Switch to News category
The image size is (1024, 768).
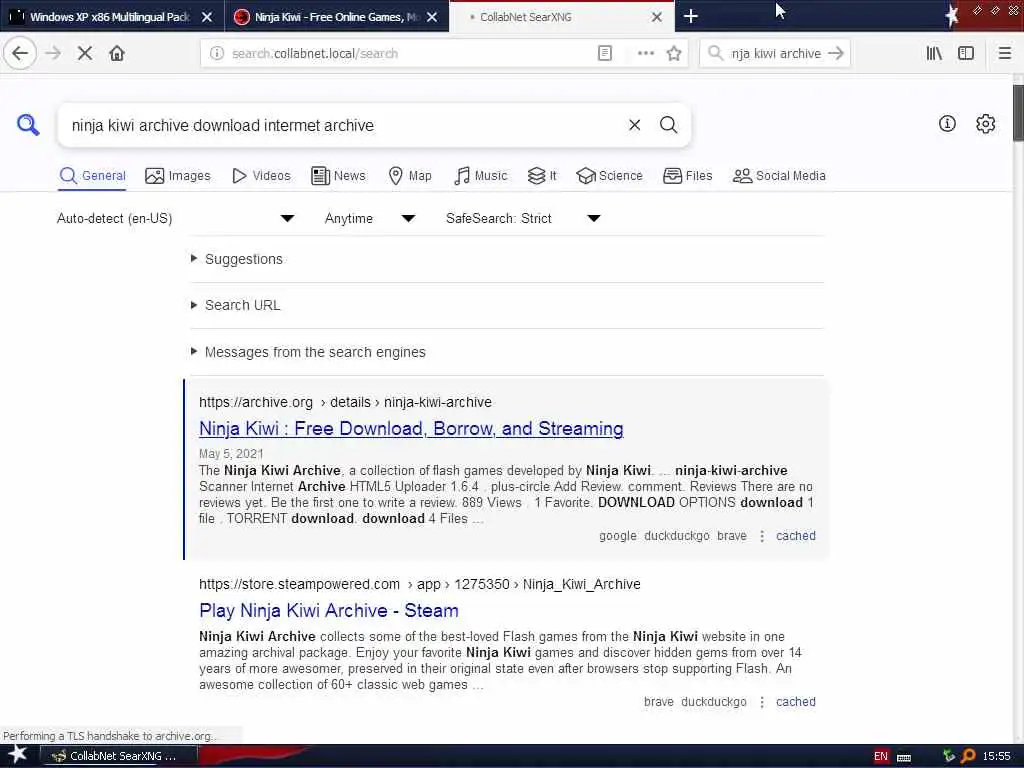(x=338, y=176)
